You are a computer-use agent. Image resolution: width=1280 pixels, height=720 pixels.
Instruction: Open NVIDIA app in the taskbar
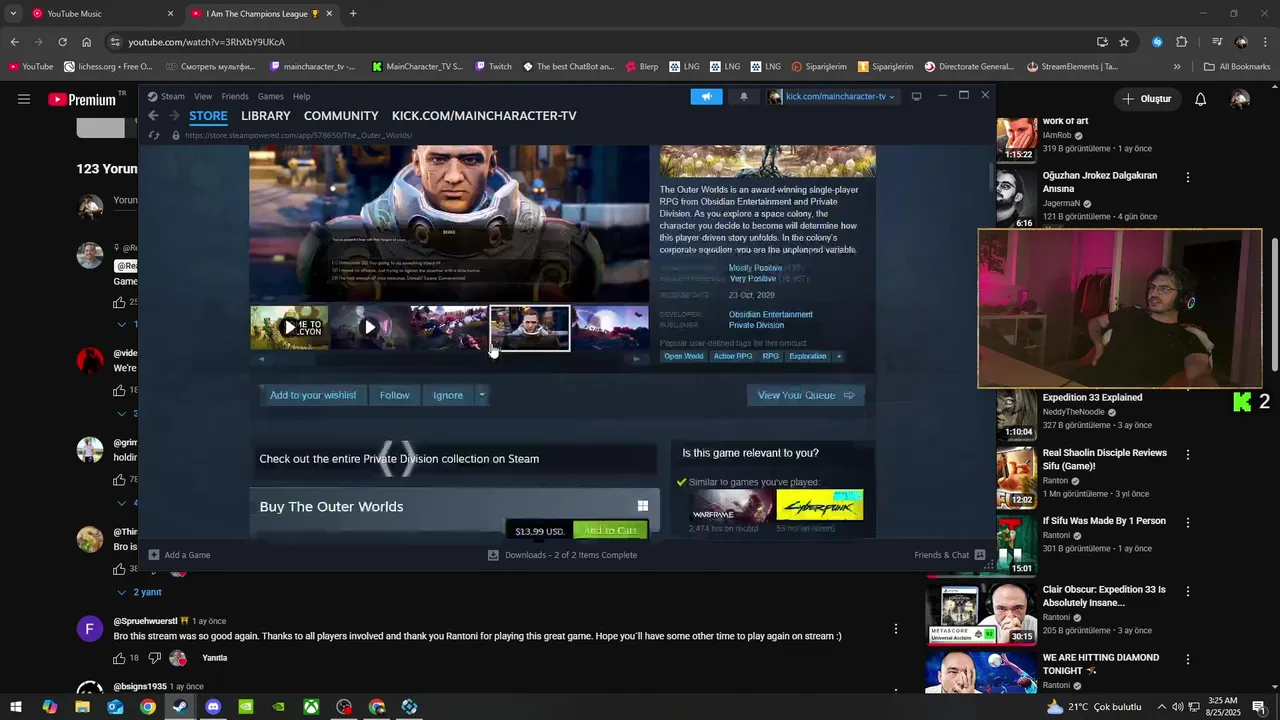point(246,707)
